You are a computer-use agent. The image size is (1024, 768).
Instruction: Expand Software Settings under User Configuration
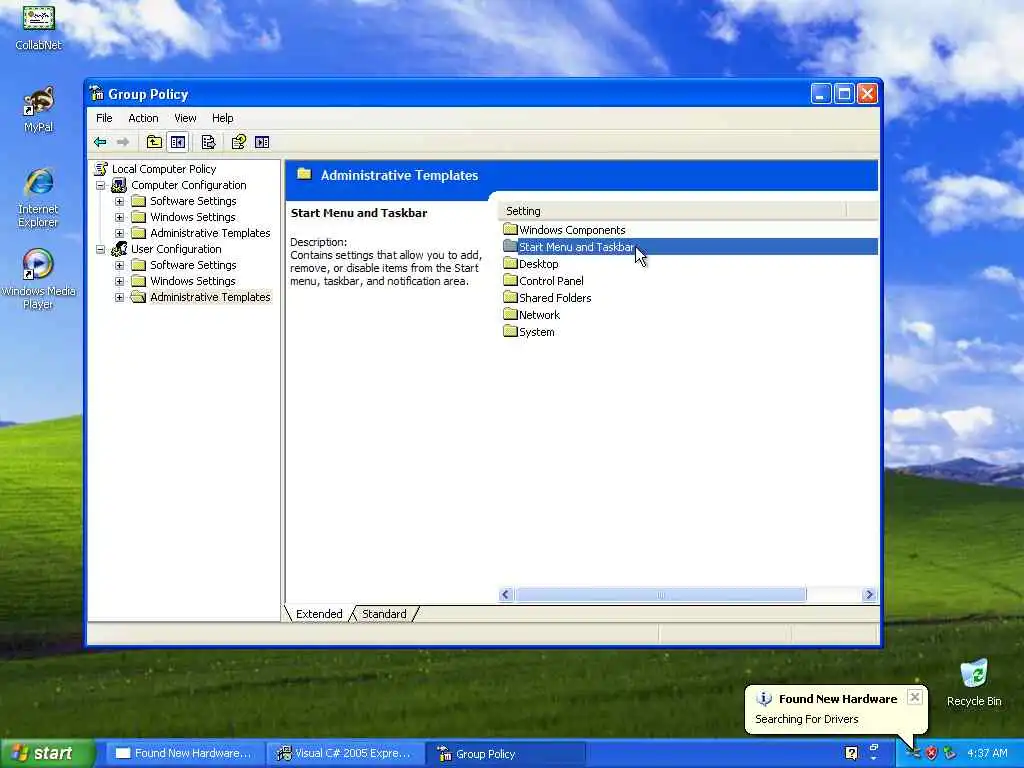click(x=120, y=265)
